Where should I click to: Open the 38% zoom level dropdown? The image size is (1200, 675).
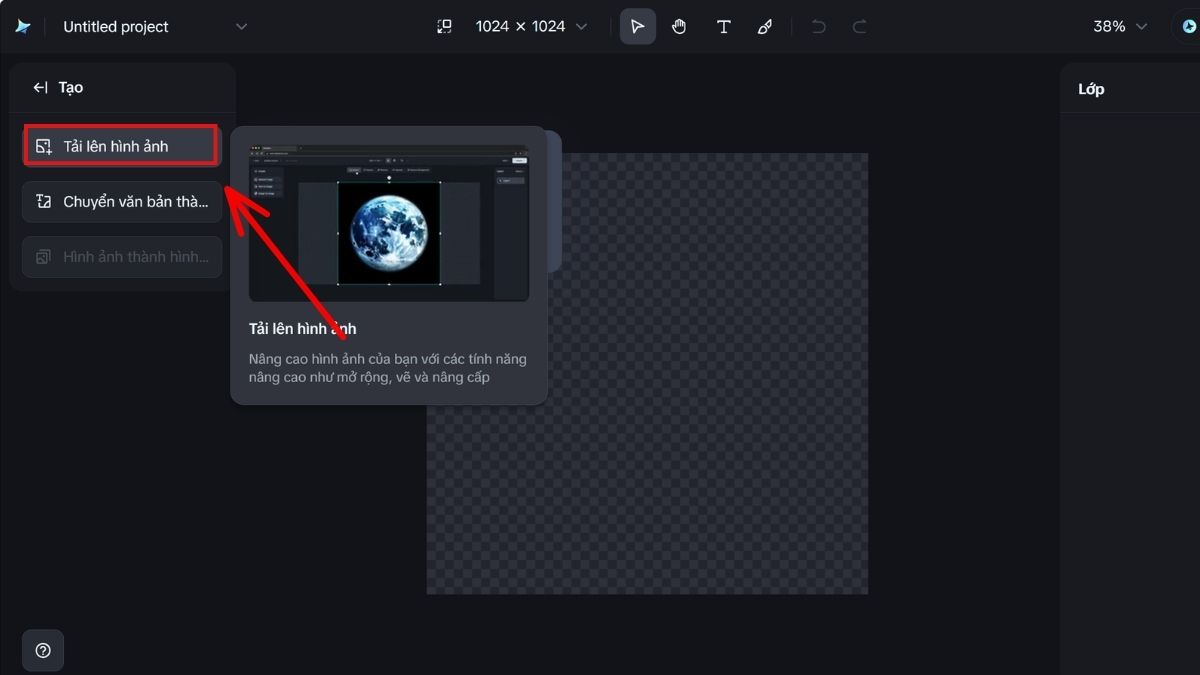(x=1120, y=27)
